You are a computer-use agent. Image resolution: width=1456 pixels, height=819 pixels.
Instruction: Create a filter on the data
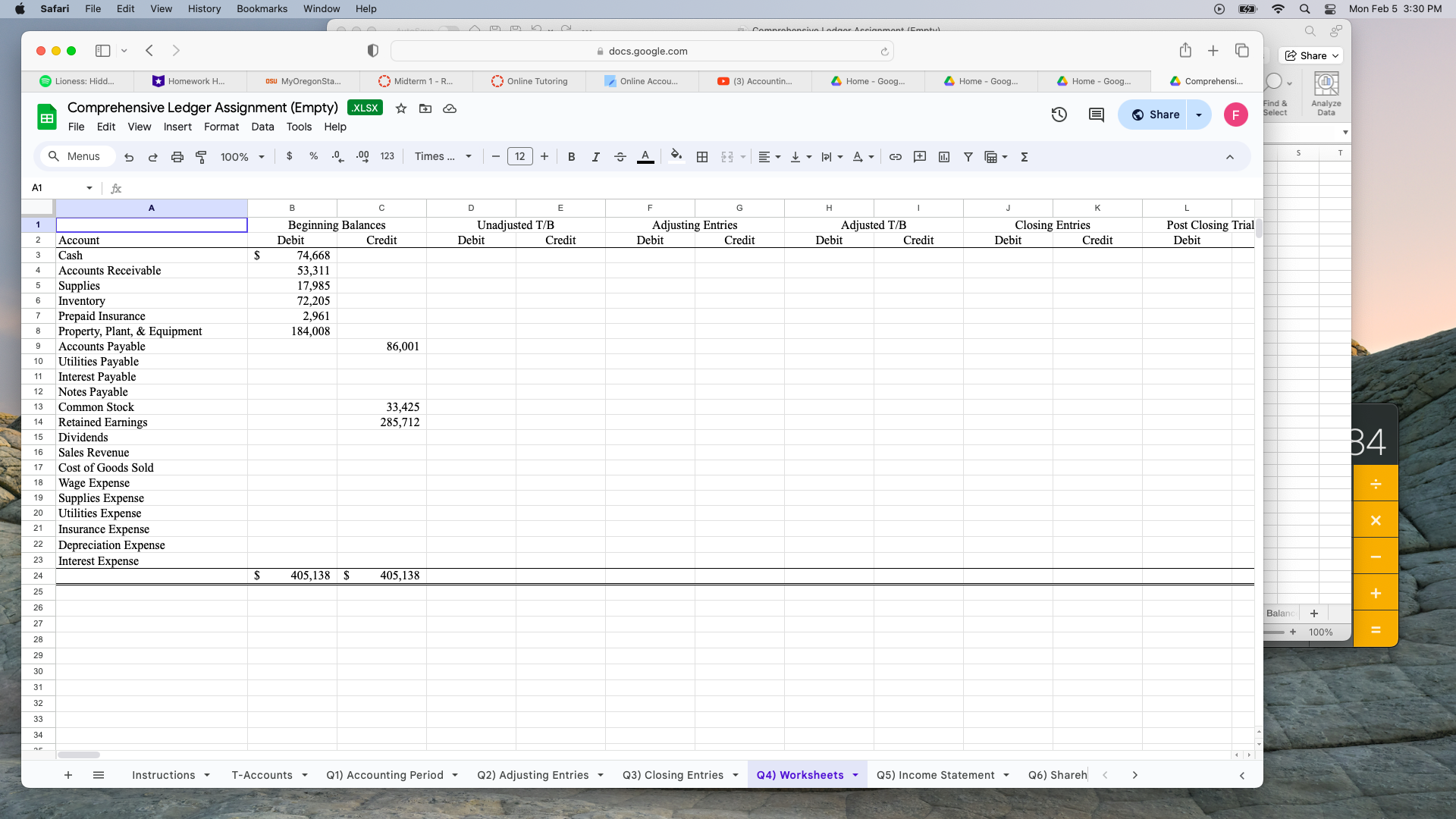[x=968, y=156]
